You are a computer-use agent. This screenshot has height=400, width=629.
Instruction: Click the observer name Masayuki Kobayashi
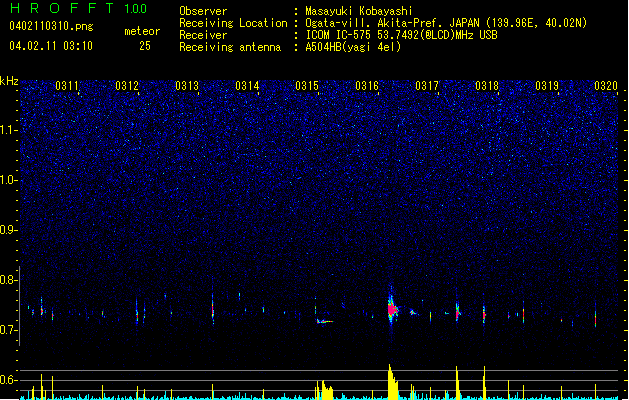point(359,11)
